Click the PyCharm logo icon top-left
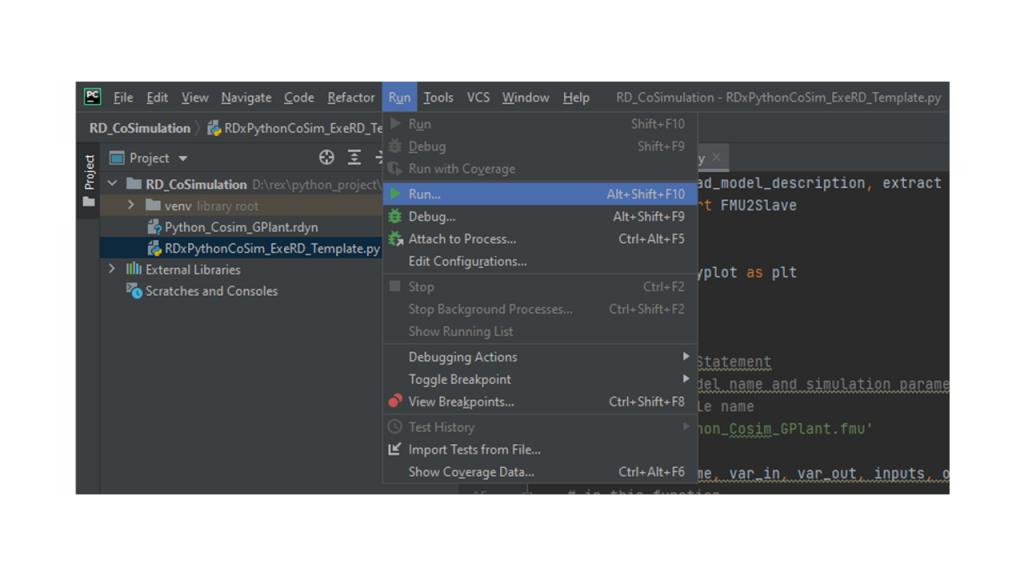Screen dimensions: 1024x576 pyautogui.click(x=92, y=97)
